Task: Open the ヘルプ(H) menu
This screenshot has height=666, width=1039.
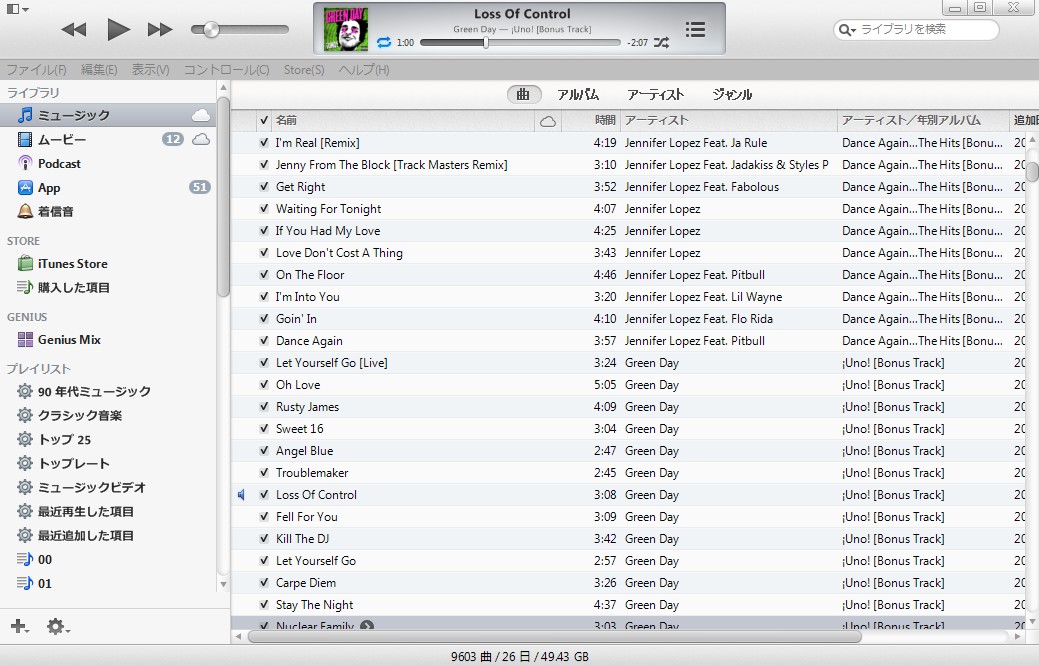Action: (x=364, y=70)
